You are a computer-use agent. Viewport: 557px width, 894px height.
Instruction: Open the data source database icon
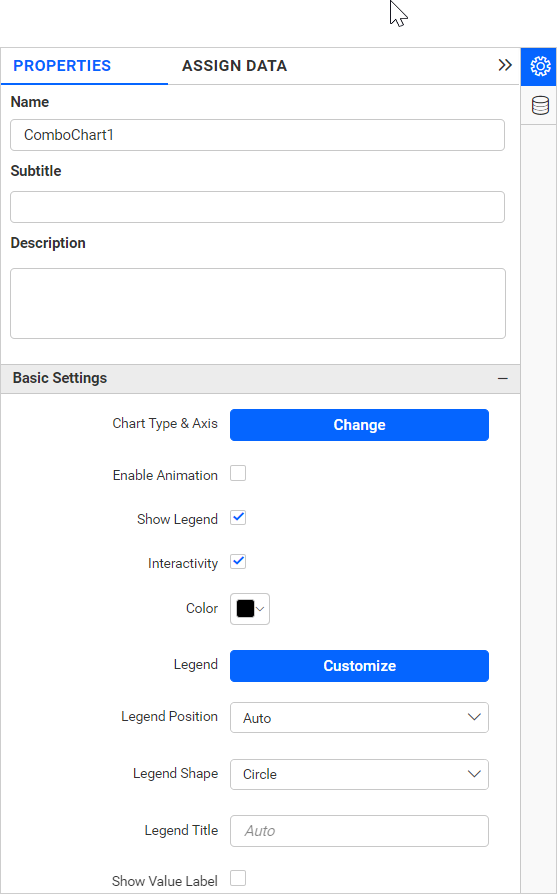click(540, 105)
